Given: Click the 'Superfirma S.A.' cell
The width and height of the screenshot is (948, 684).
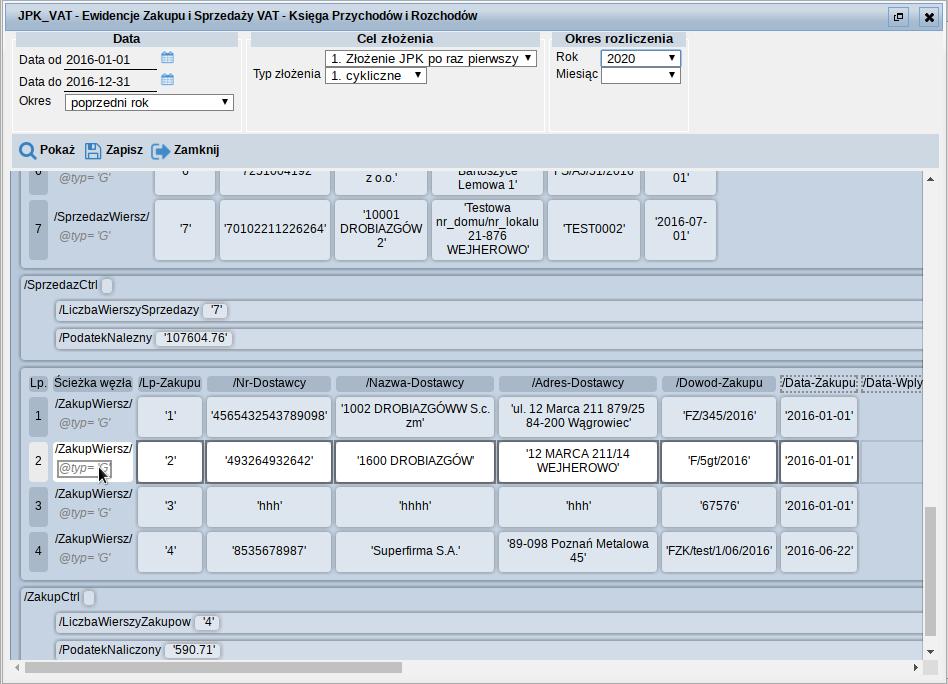Looking at the screenshot, I should coord(415,551).
